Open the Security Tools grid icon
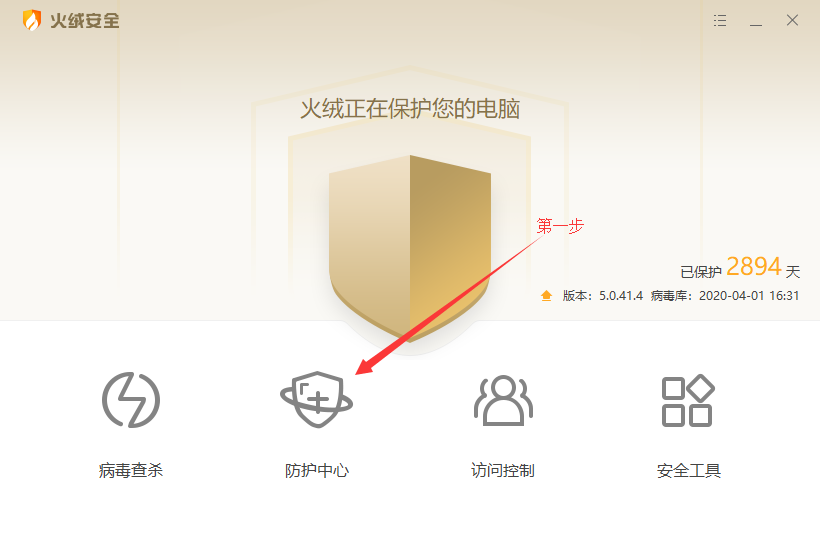This screenshot has width=820, height=540. pos(688,400)
